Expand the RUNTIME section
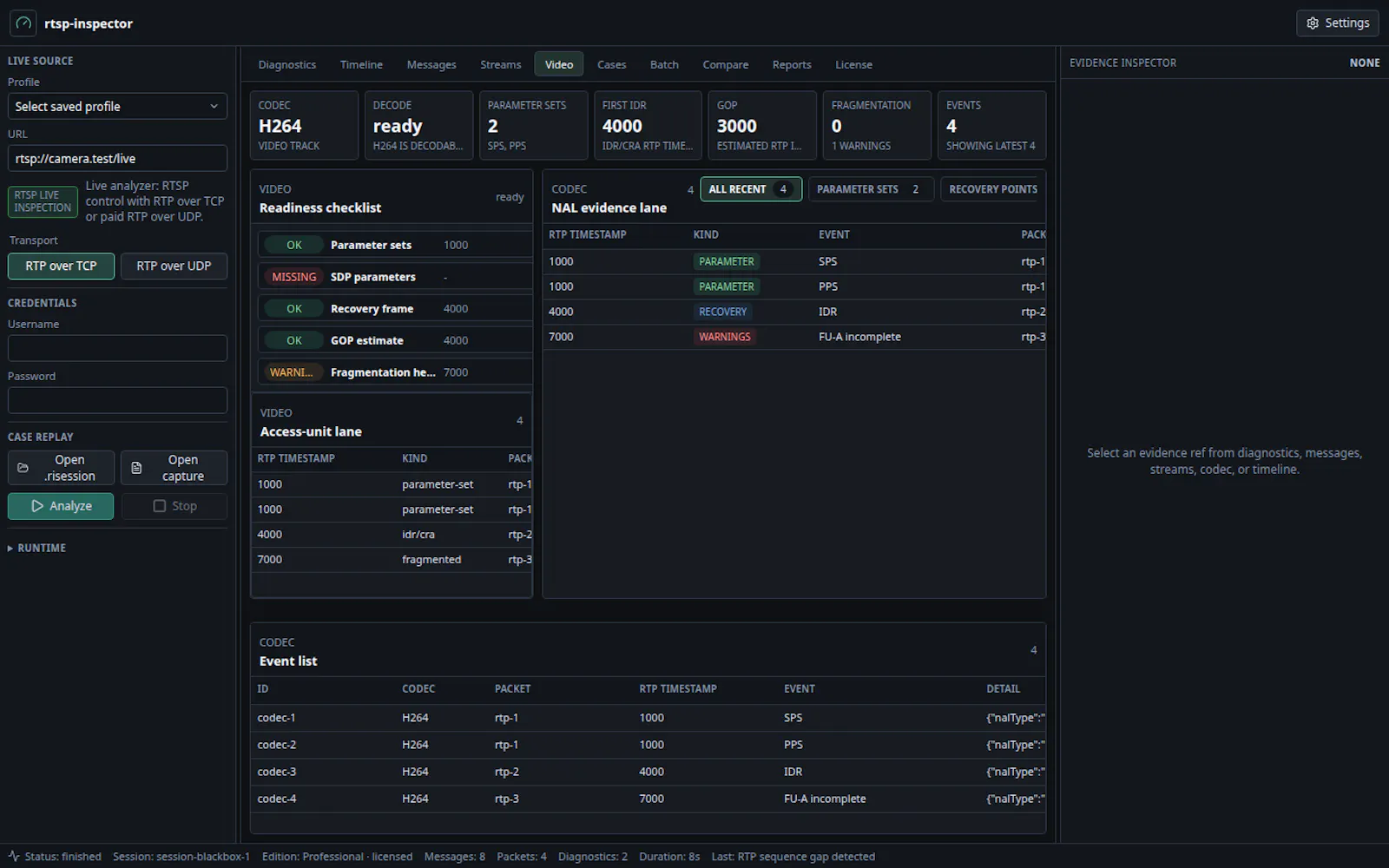This screenshot has width=1389, height=868. click(x=36, y=548)
